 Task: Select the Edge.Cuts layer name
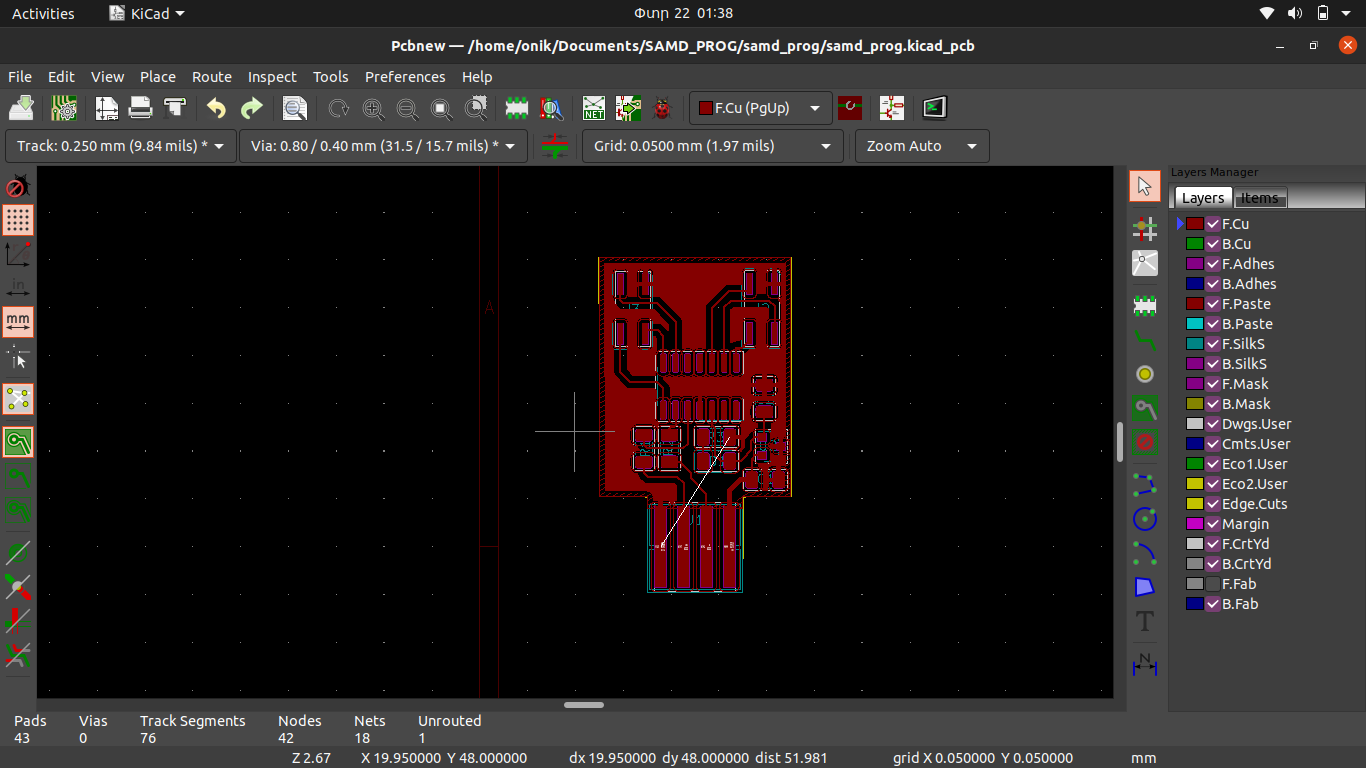pos(1254,504)
